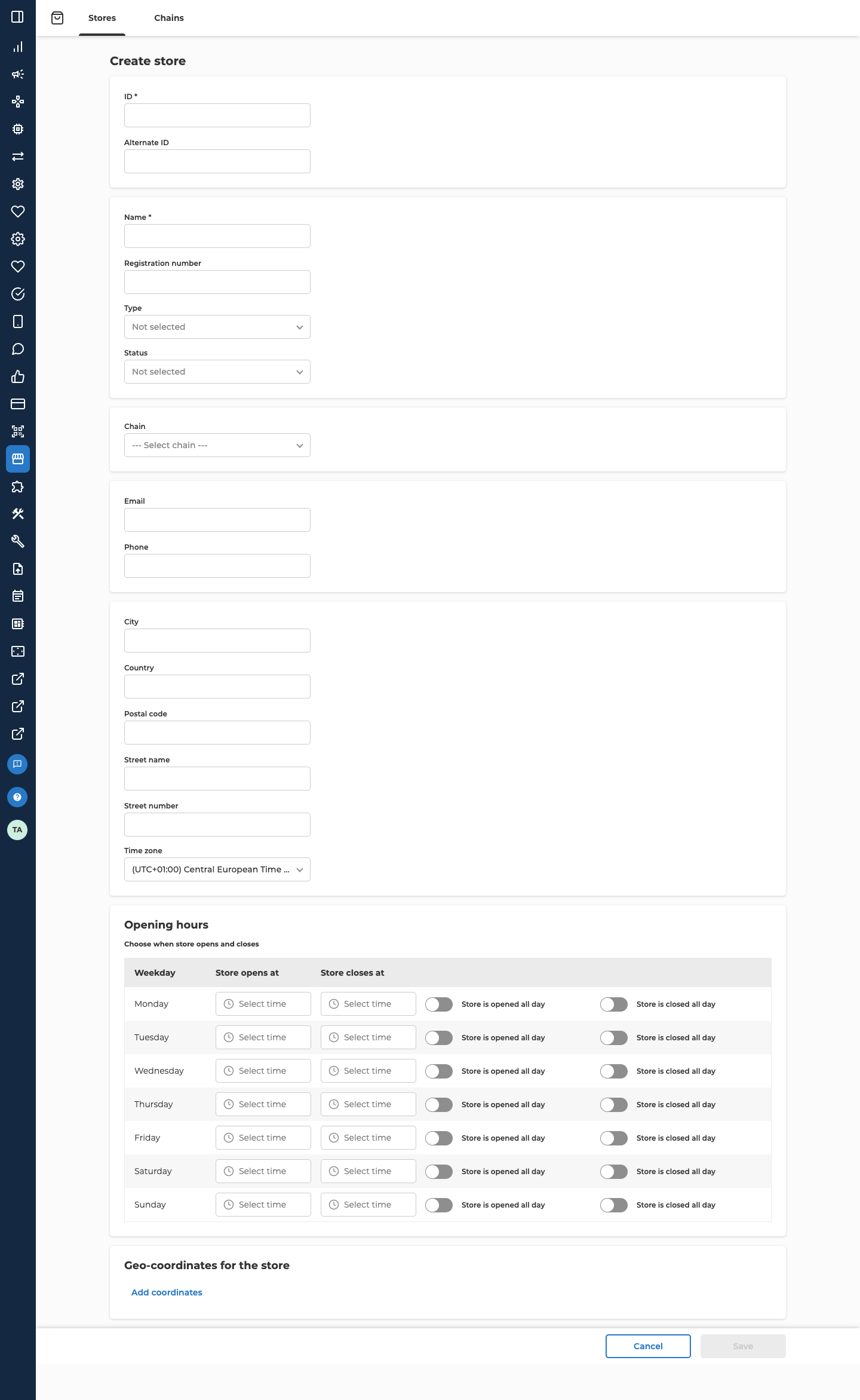Switch on Saturday opened all day
The width and height of the screenshot is (860, 1400).
tap(439, 1172)
